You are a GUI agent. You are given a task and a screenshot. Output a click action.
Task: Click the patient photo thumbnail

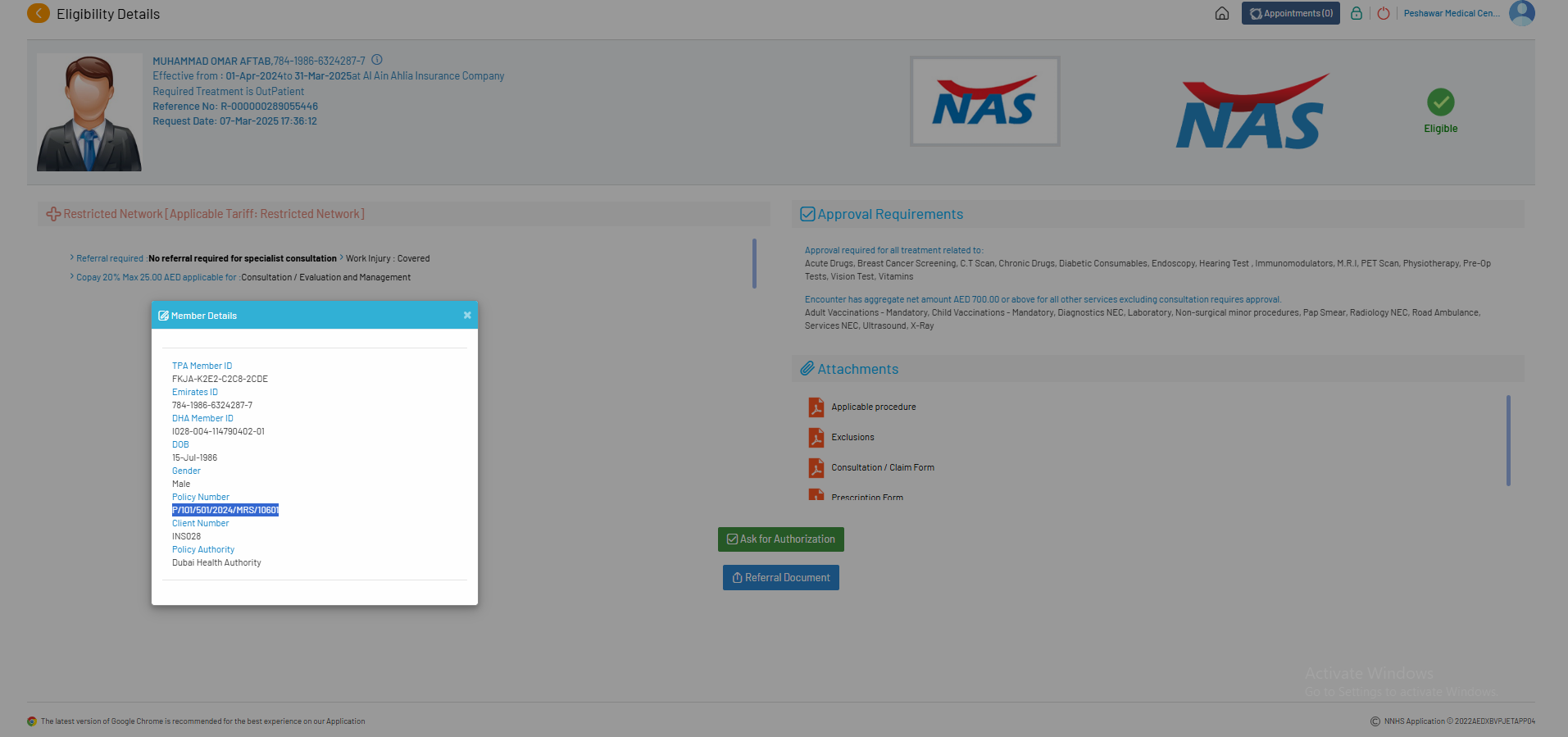pos(89,112)
